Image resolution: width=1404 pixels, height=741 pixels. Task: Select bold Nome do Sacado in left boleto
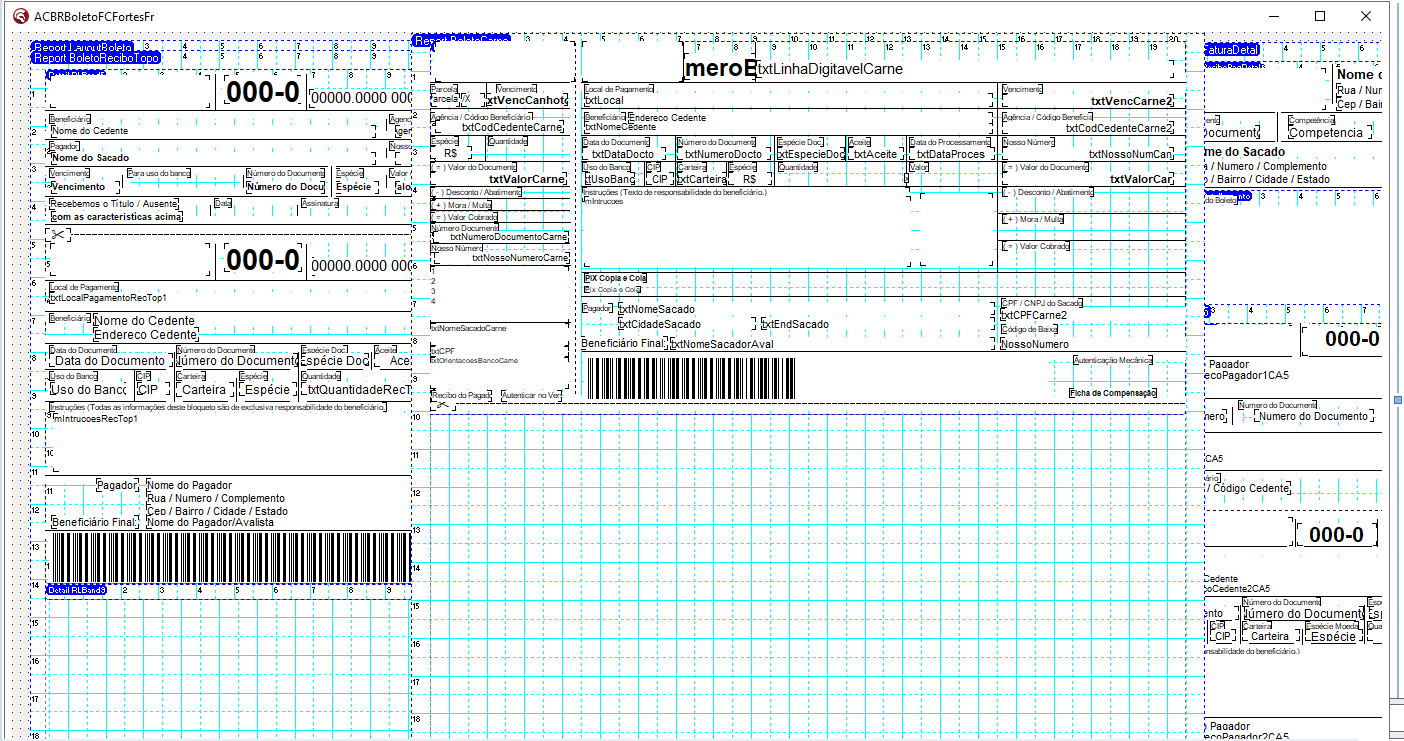pyautogui.click(x=90, y=158)
